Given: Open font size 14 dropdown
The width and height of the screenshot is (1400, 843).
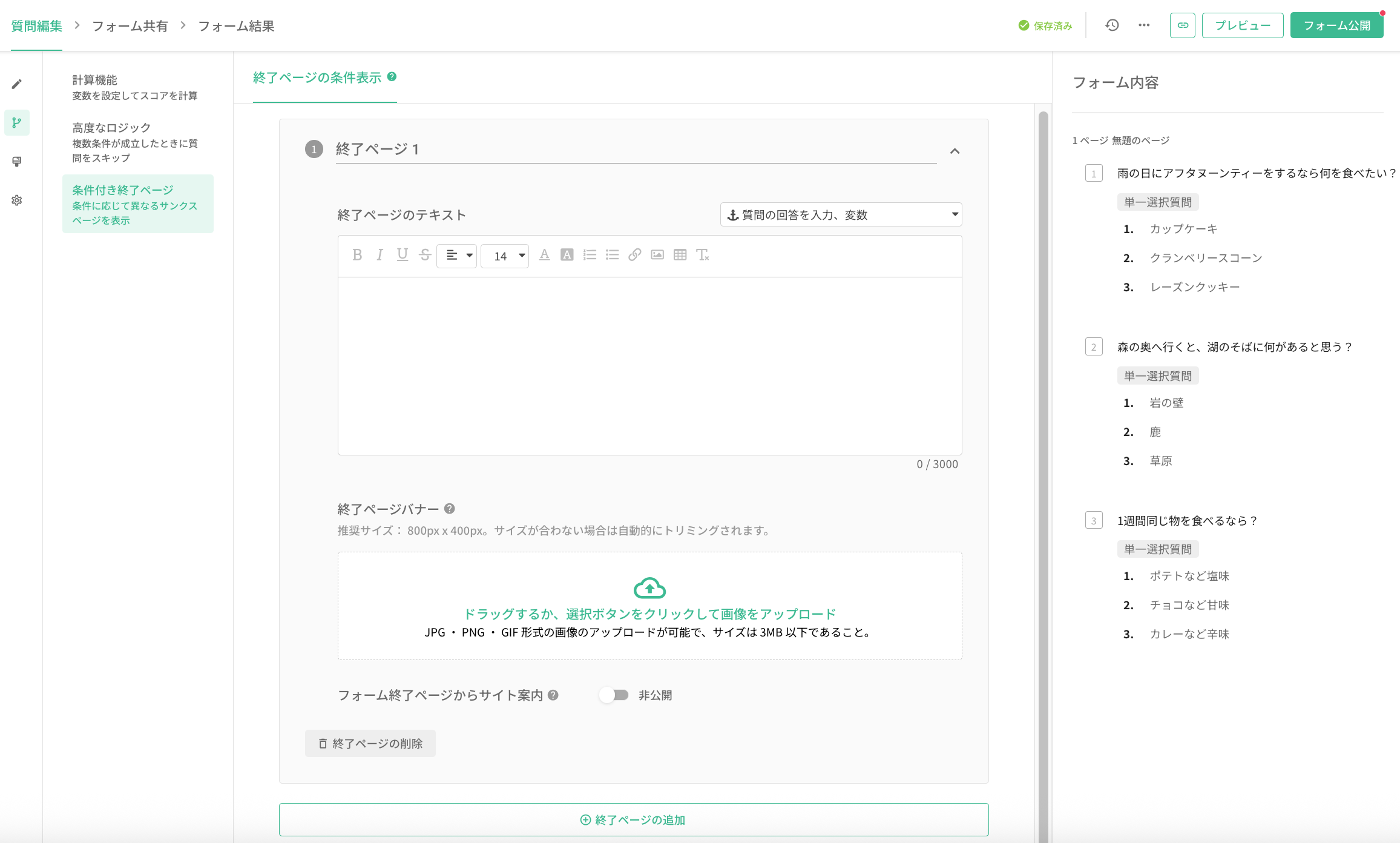Looking at the screenshot, I should [x=505, y=256].
